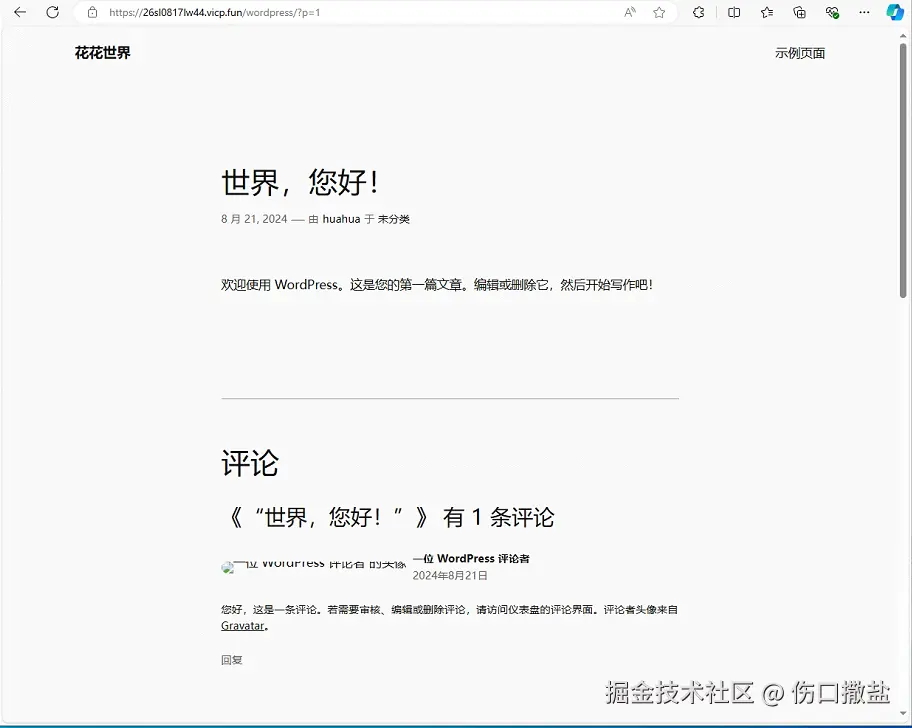Add page to favorites with star icon
Viewport: 912px width, 728px height.
pyautogui.click(x=659, y=12)
